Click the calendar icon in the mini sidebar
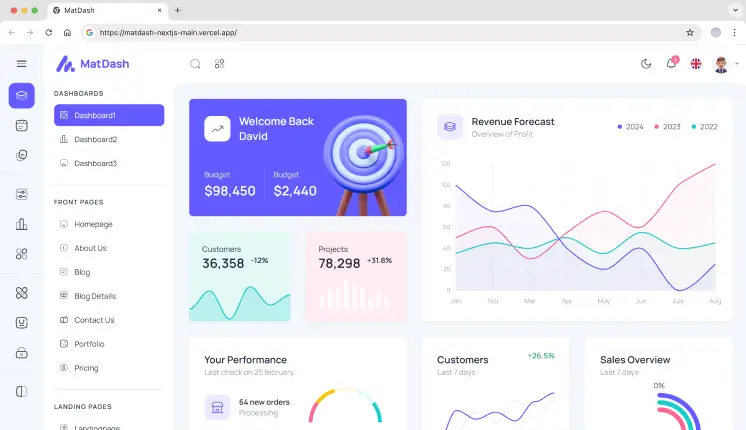 [x=21, y=125]
